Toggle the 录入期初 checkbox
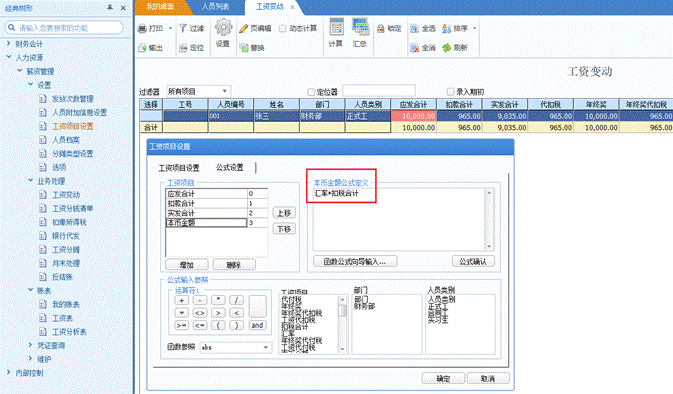 (450, 91)
